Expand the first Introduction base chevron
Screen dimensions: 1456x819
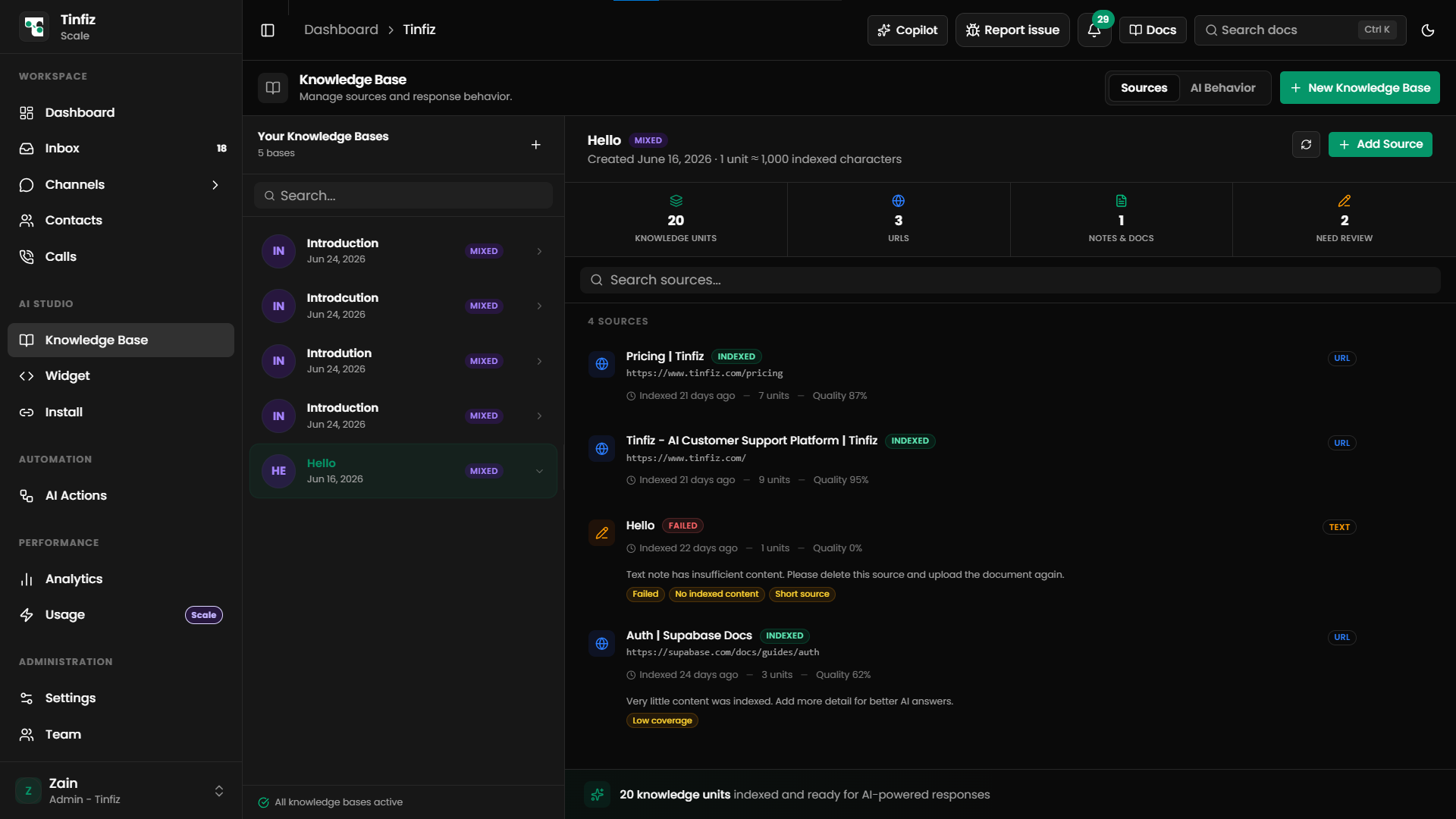click(x=539, y=251)
